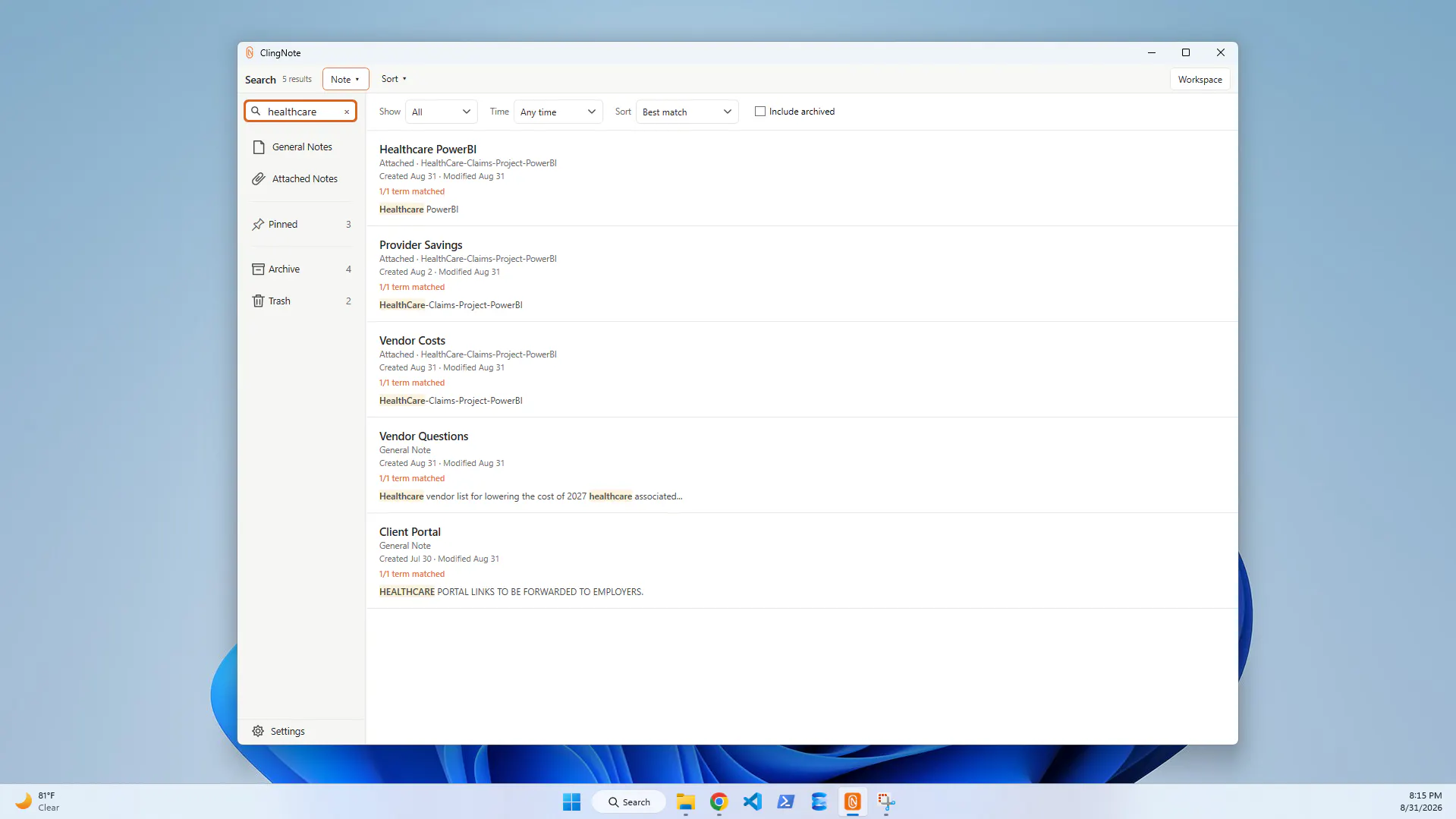Expand the Time filter set to Any time
This screenshot has height=819, width=1456.
point(558,112)
